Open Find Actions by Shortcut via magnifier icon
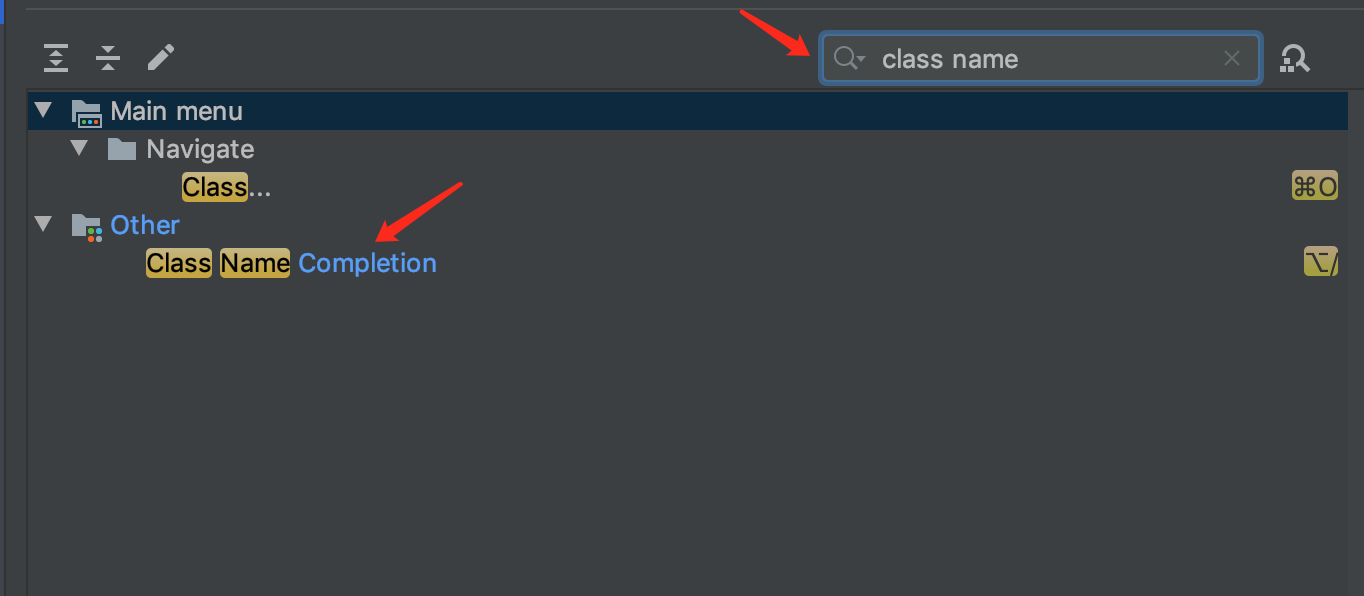Image resolution: width=1364 pixels, height=596 pixels. pyautogui.click(x=1295, y=58)
